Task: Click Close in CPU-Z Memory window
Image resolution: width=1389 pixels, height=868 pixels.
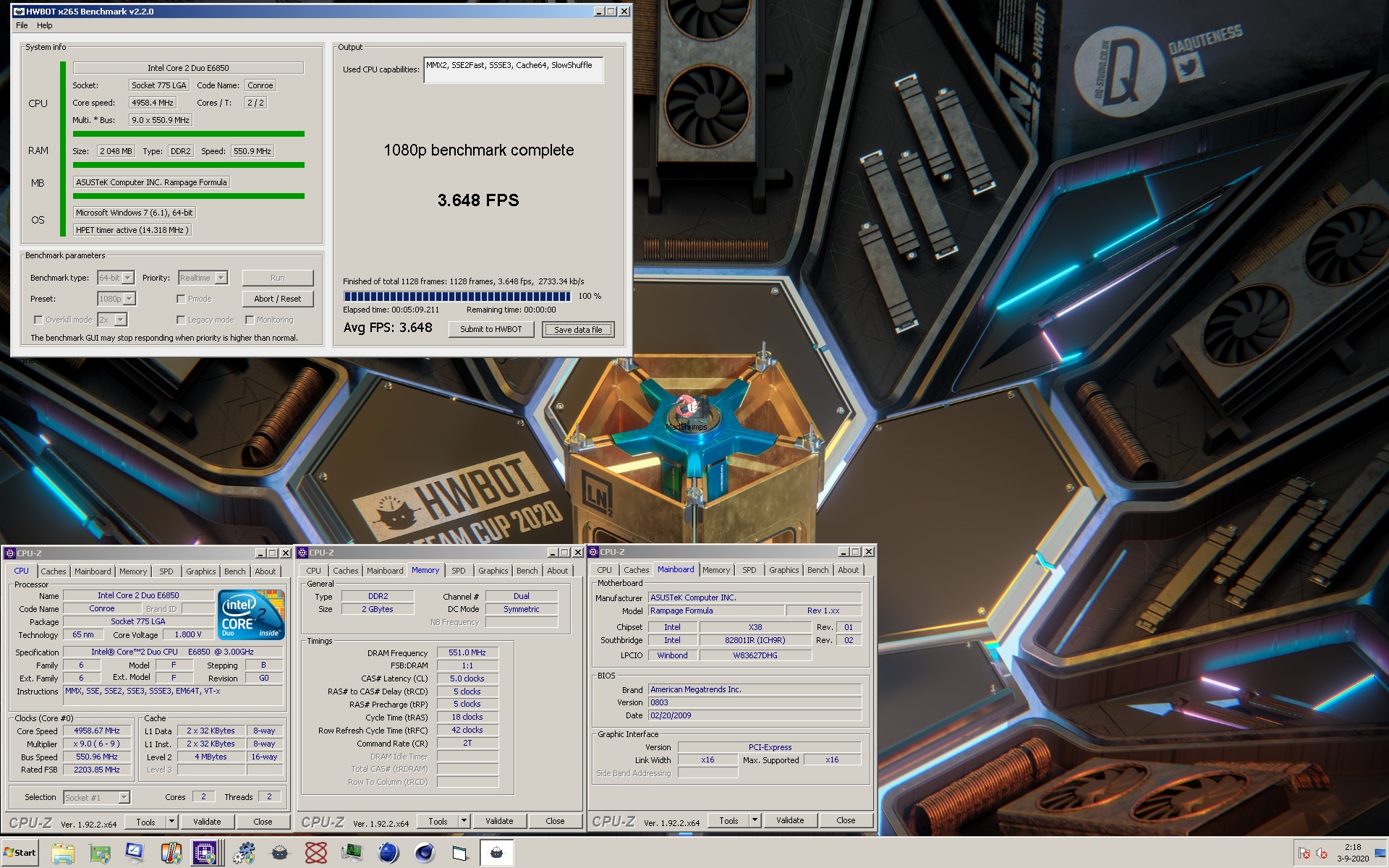Action: coord(555,821)
